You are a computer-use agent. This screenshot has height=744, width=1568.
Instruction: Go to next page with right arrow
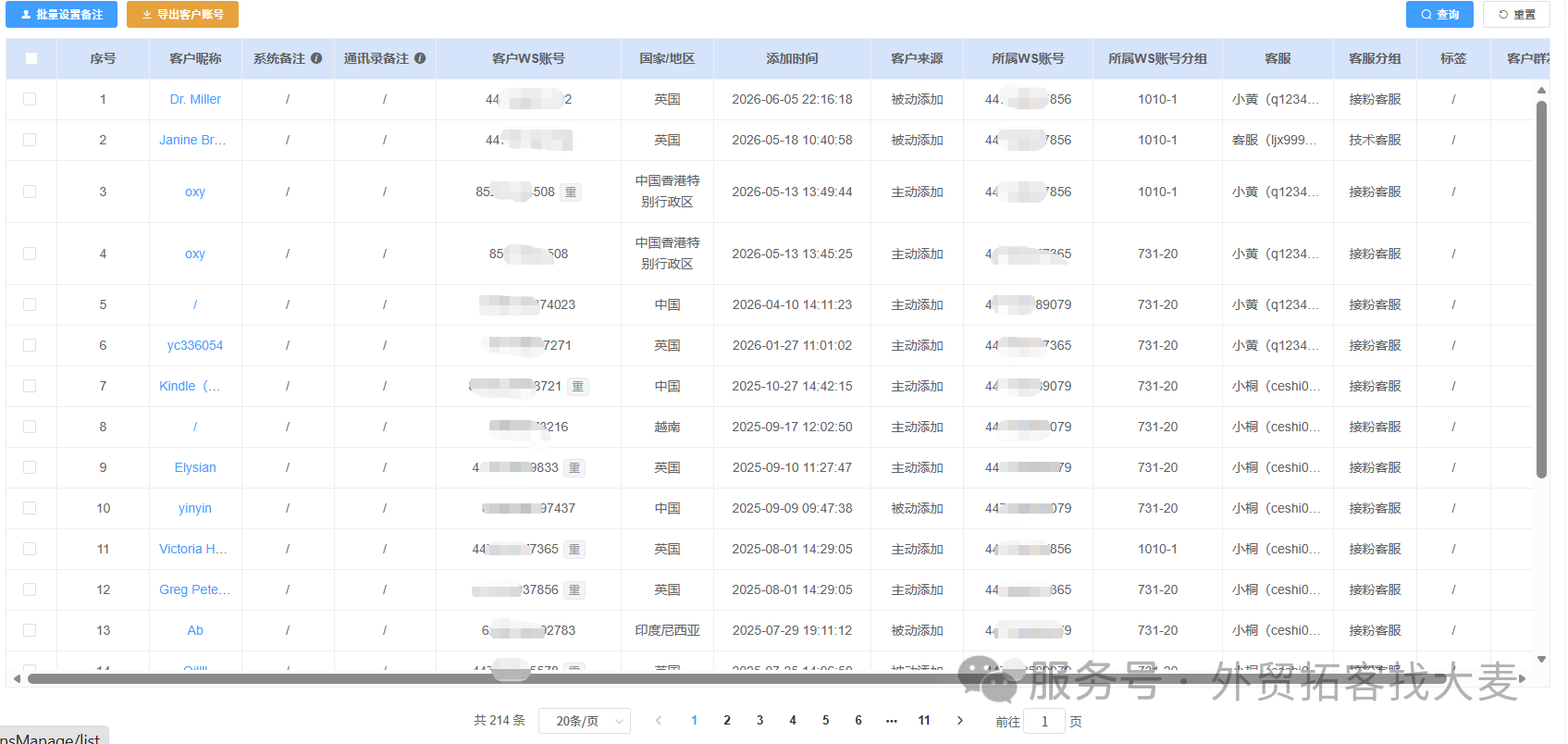coord(959,721)
